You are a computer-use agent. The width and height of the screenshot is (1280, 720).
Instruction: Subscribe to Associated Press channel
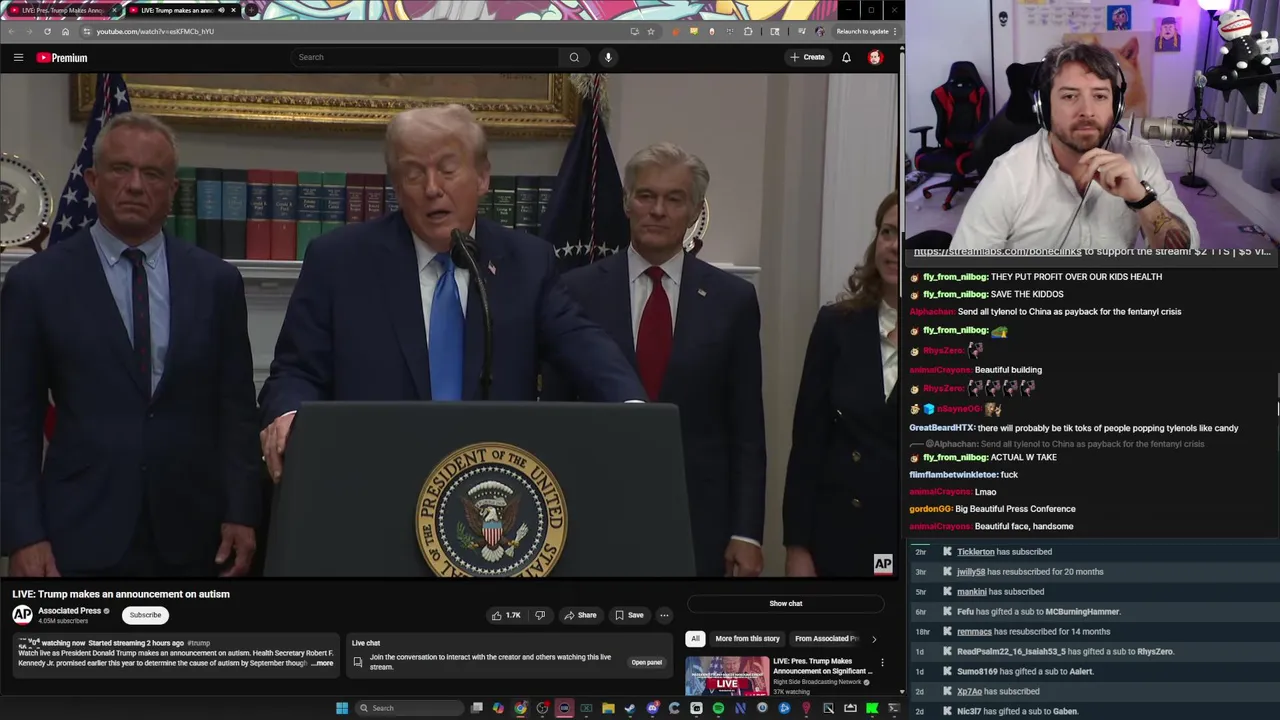pyautogui.click(x=145, y=615)
